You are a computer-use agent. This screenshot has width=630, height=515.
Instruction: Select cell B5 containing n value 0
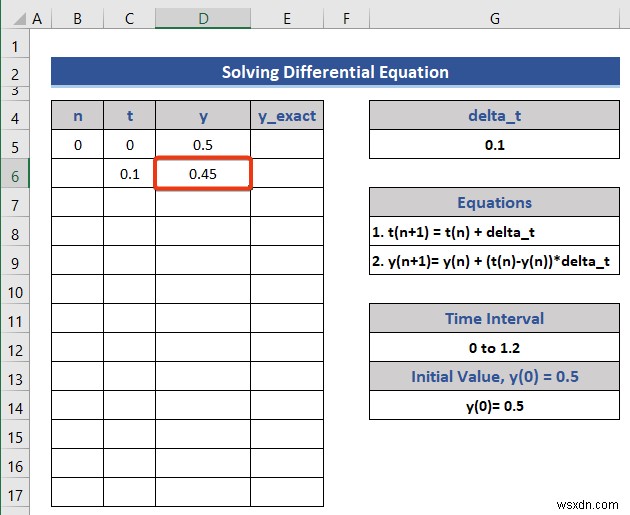click(x=78, y=144)
